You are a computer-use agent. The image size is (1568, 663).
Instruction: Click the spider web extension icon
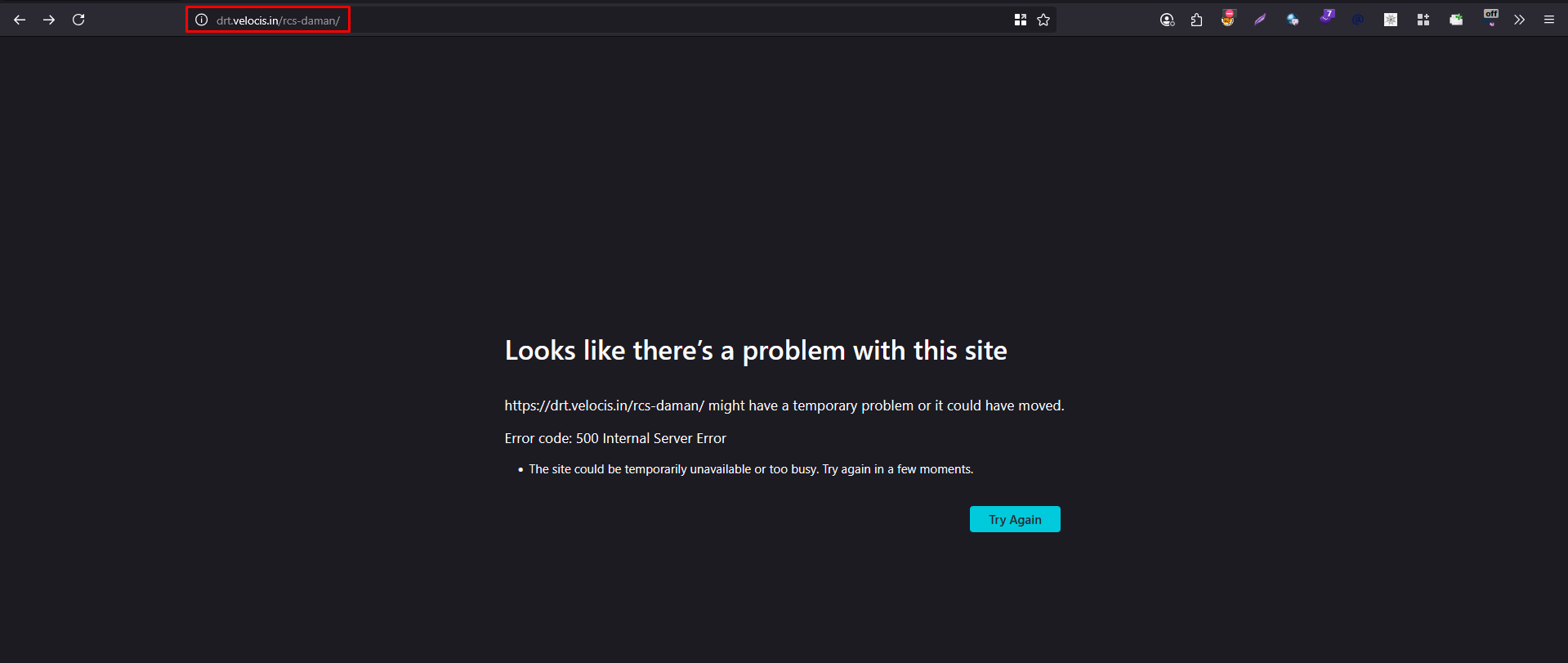tap(1391, 20)
